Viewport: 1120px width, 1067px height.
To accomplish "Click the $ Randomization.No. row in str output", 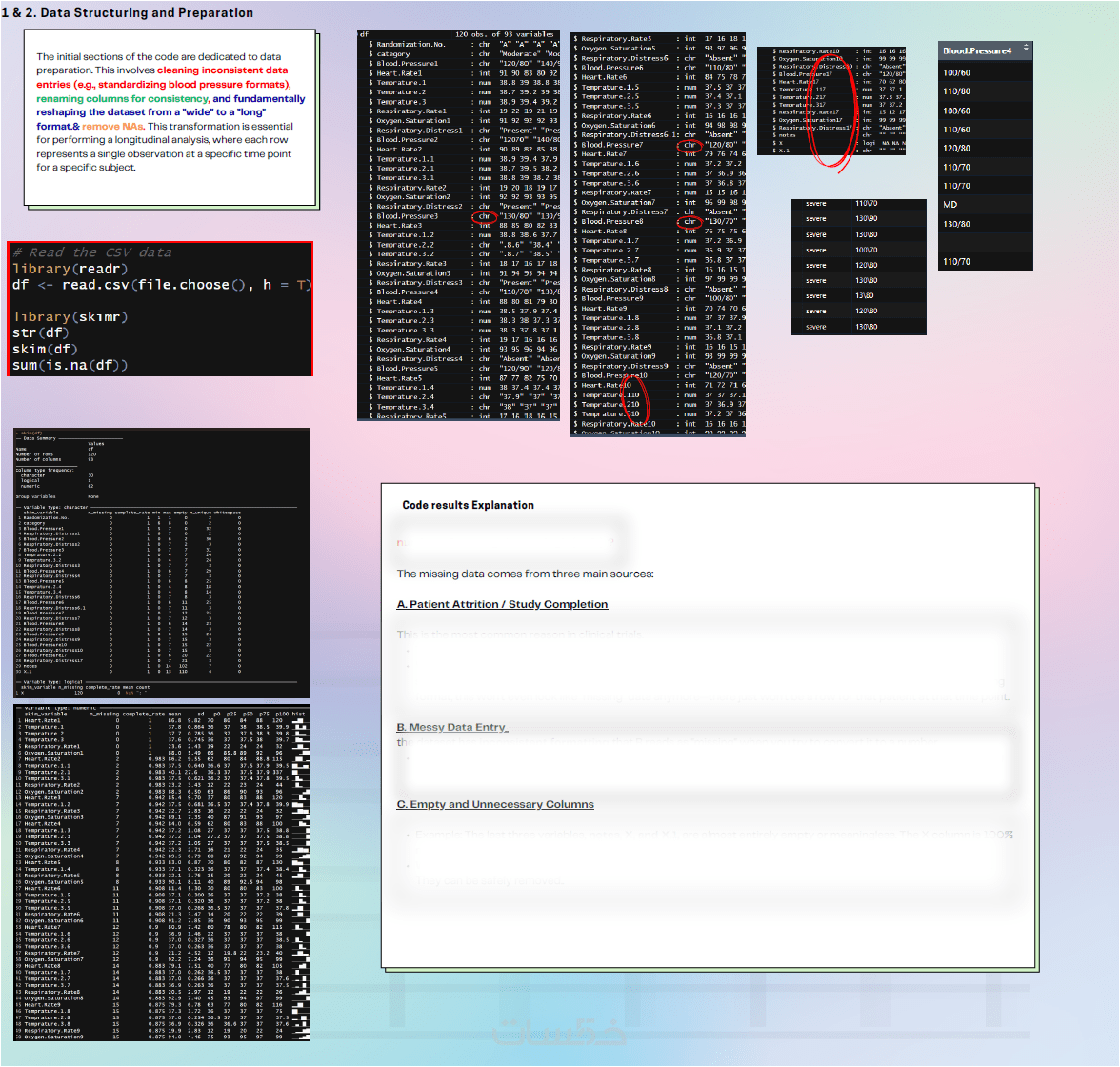I will [461, 45].
